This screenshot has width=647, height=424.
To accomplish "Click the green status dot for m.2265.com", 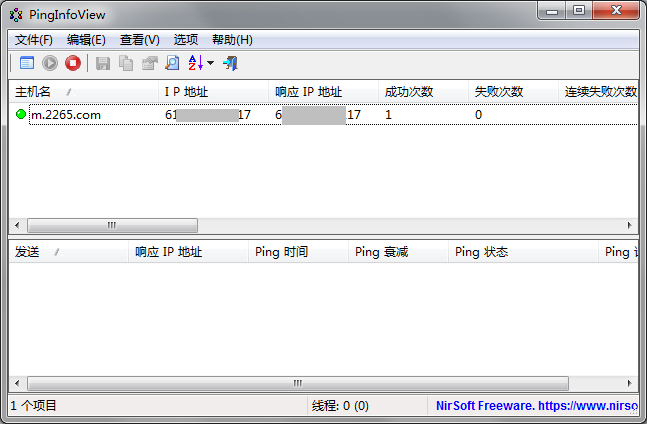I will pos(21,114).
